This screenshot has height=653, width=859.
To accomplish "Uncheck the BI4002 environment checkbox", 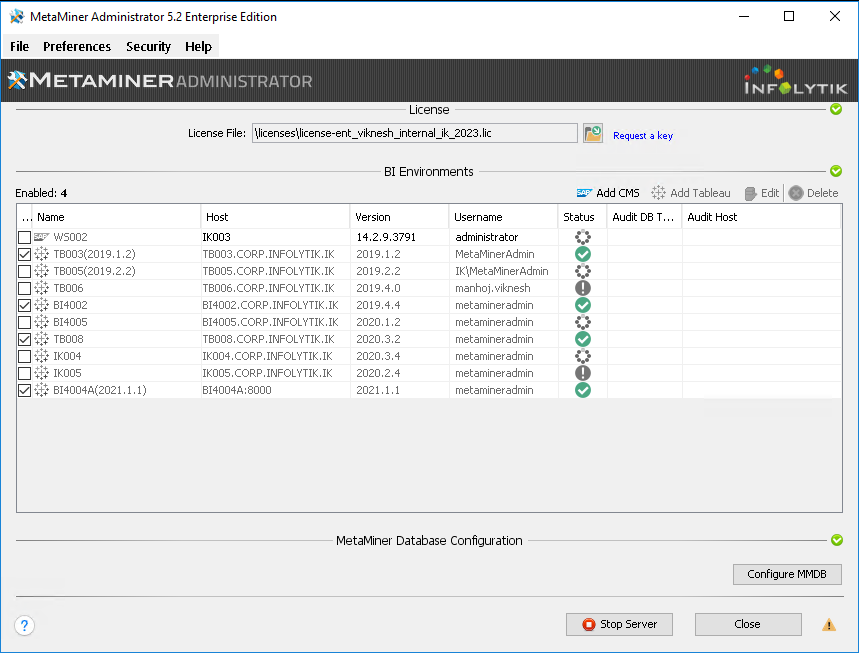I will pyautogui.click(x=24, y=305).
